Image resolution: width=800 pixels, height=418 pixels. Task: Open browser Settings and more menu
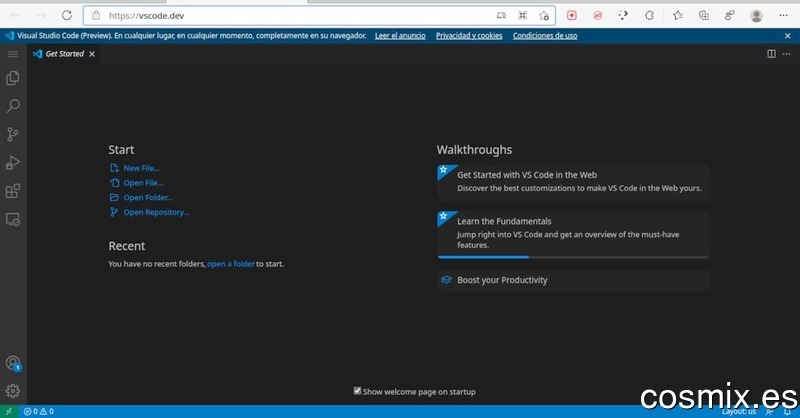tap(783, 16)
